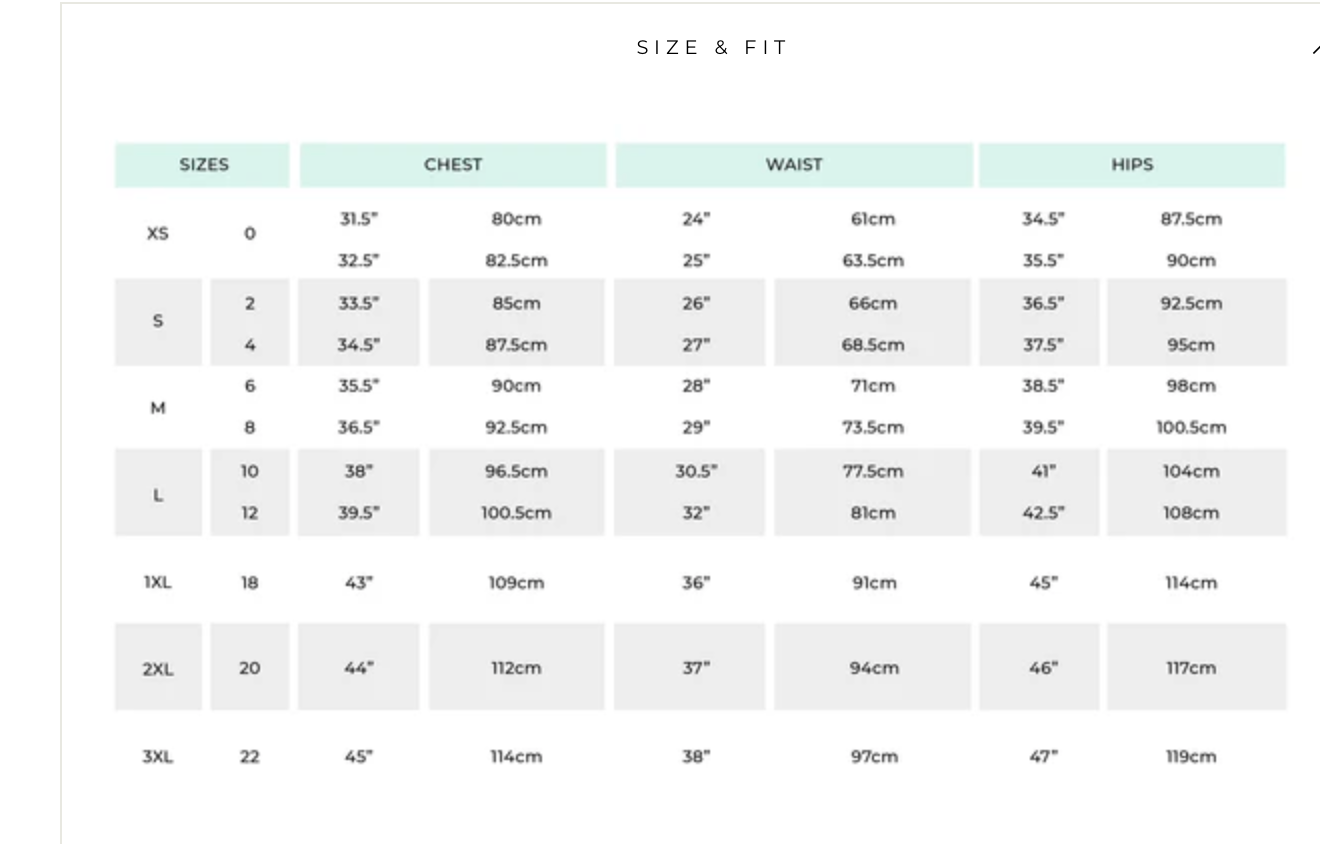This screenshot has width=1320, height=844.
Task: Select the 112cm chest value
Action: [x=516, y=668]
